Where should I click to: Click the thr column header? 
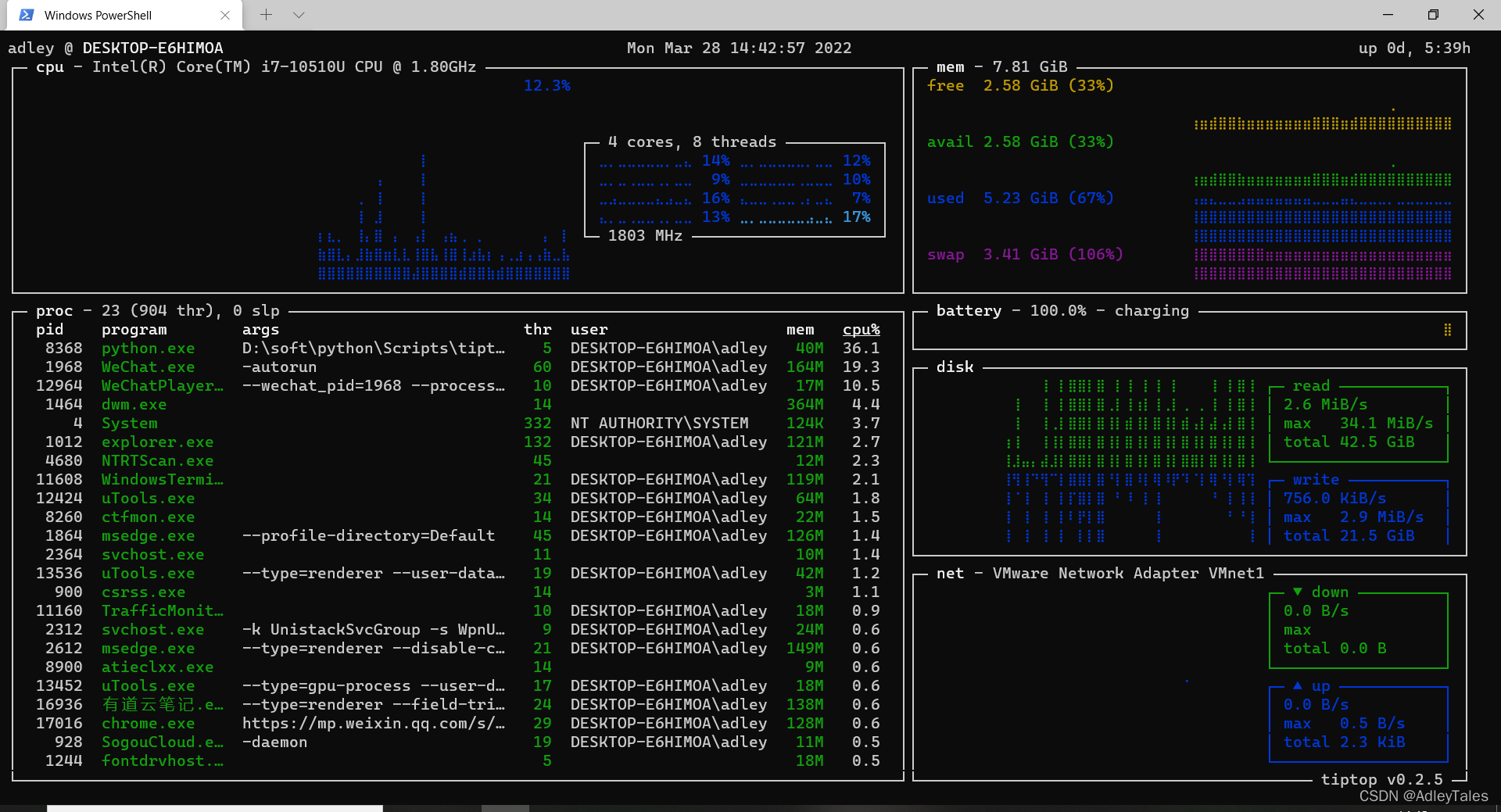[538, 330]
